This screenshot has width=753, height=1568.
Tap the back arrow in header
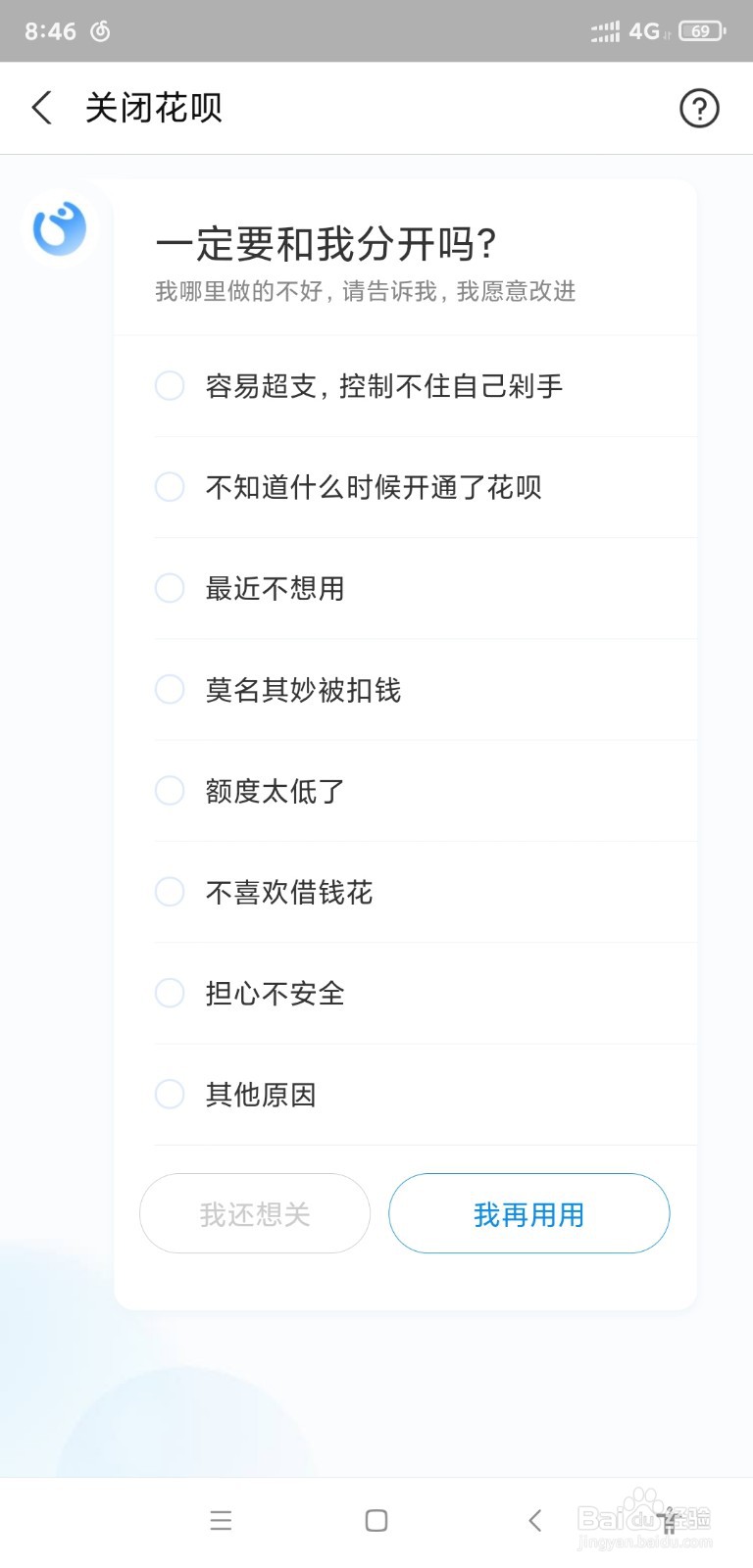[x=41, y=108]
